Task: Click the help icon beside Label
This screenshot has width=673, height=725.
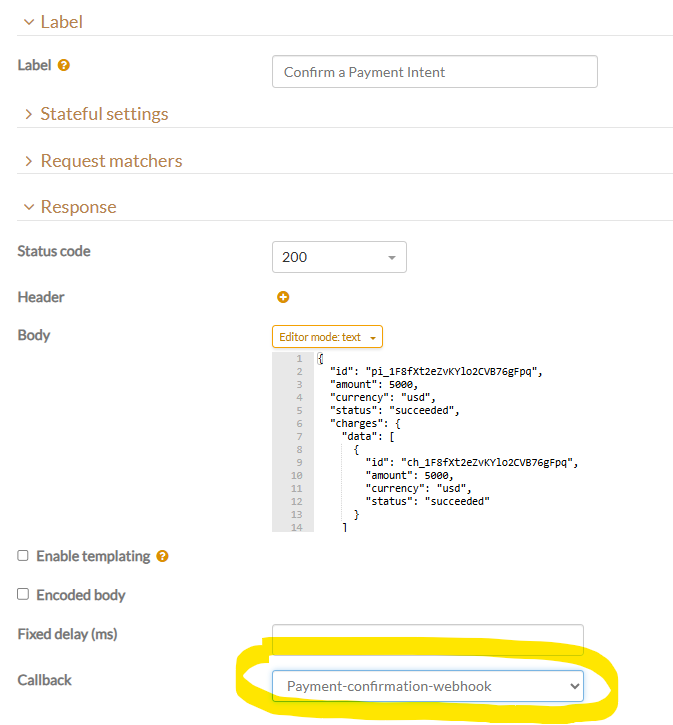Action: [x=64, y=66]
